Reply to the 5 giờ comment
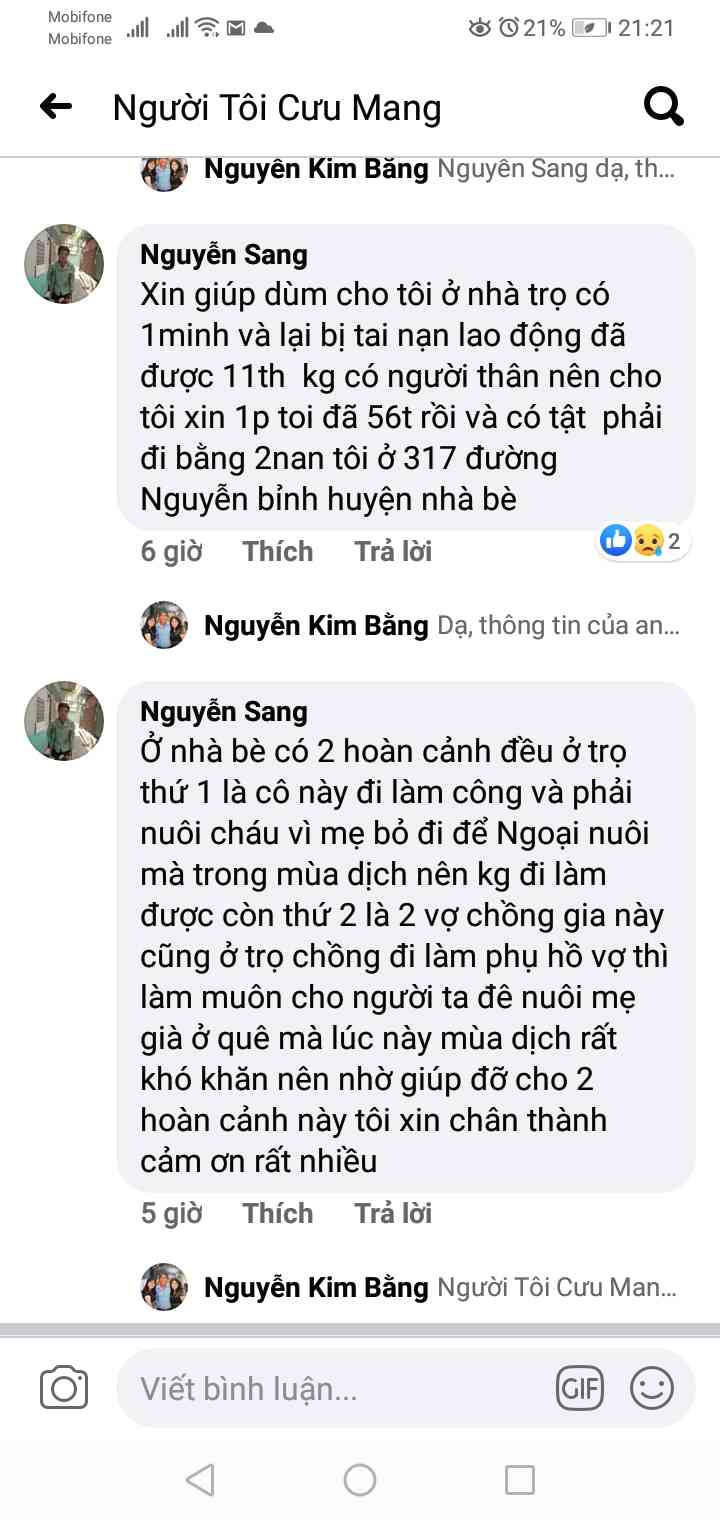The image size is (720, 1520). pos(393,1213)
